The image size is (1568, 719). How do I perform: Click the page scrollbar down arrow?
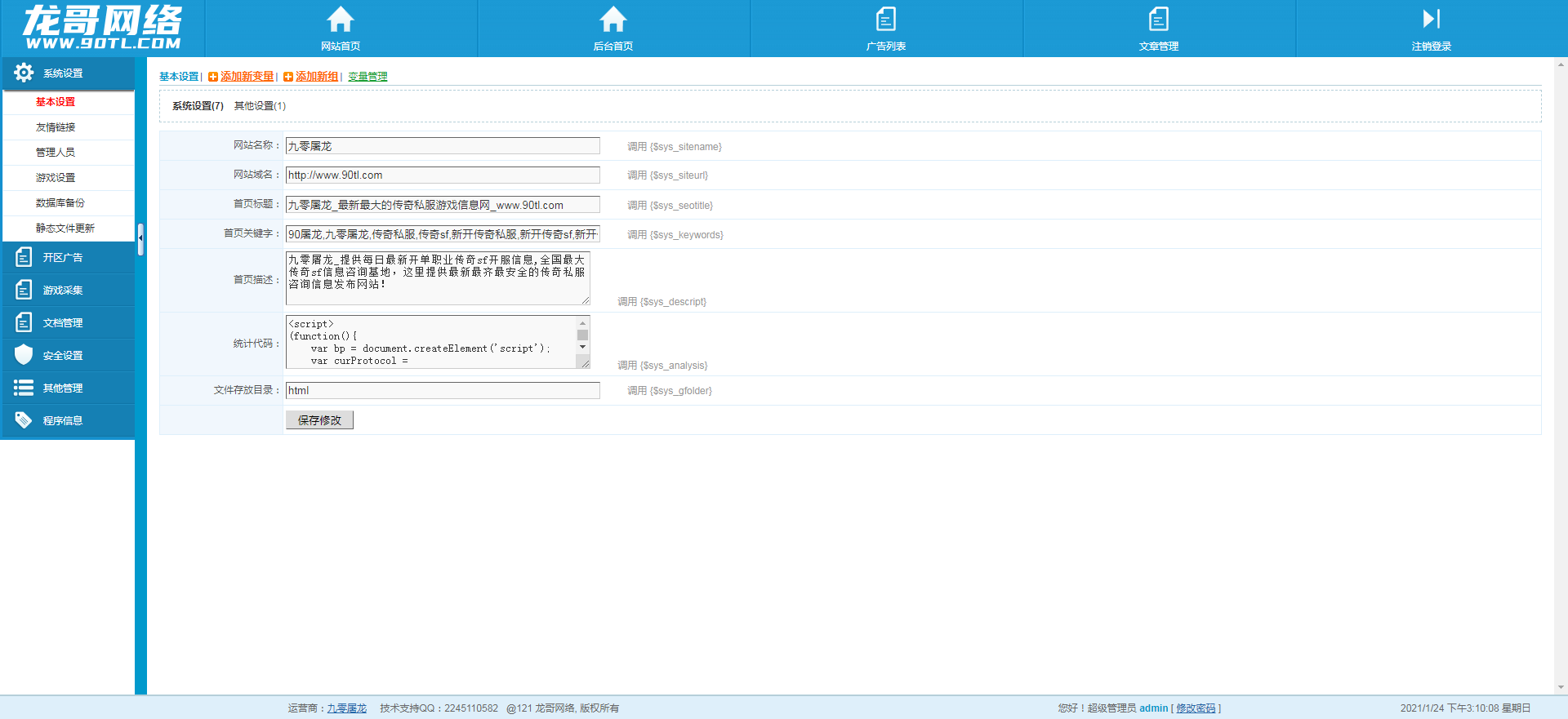pyautogui.click(x=1561, y=687)
